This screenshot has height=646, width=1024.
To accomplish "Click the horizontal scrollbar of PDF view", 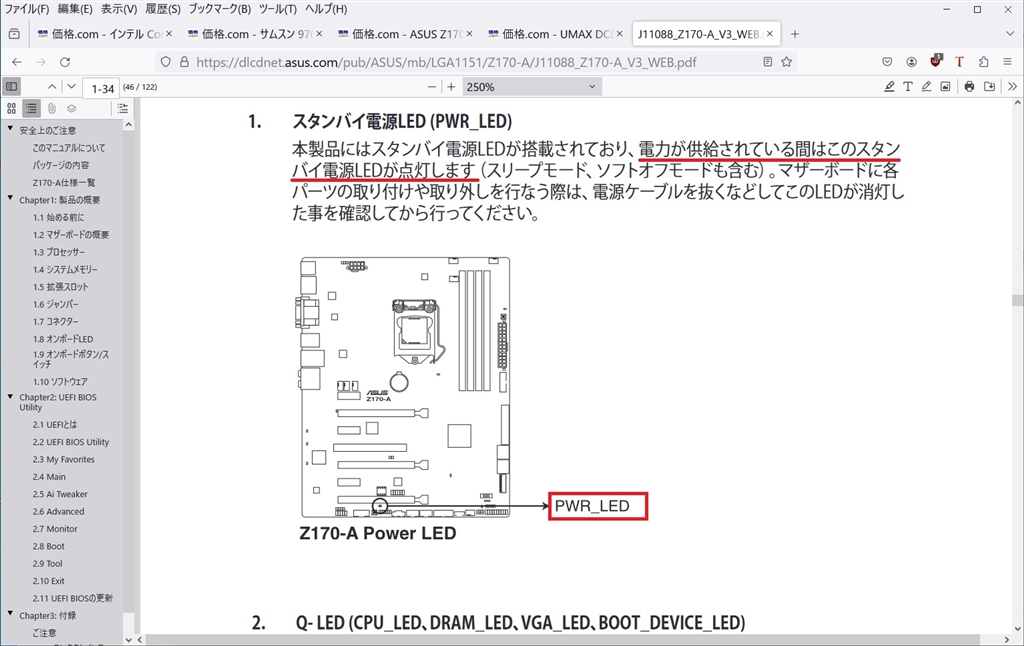I will (561, 639).
